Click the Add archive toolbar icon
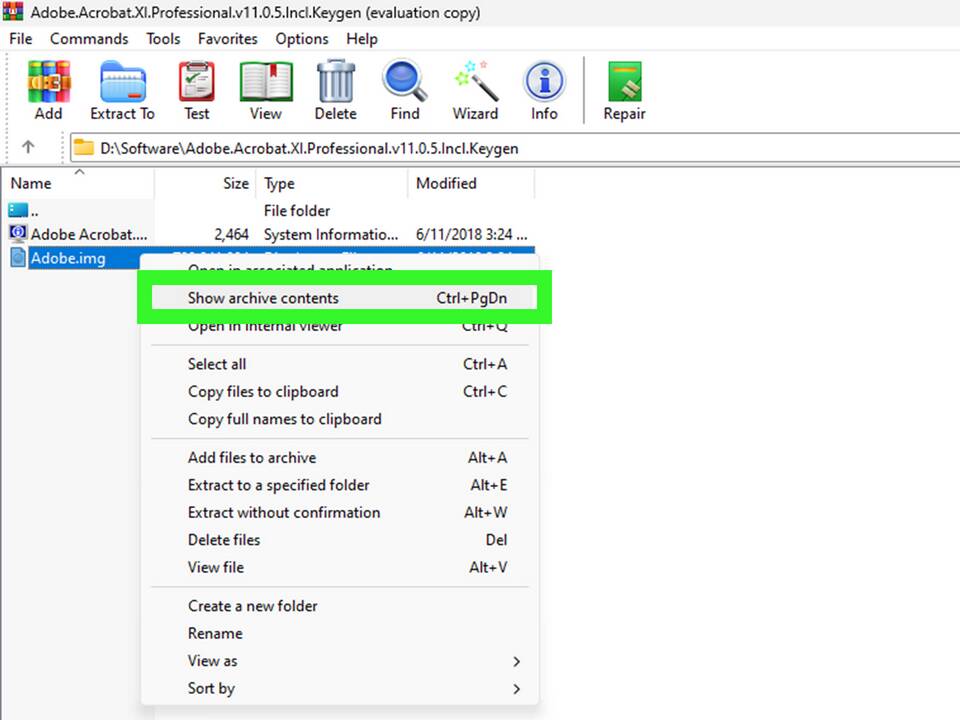The height and width of the screenshot is (720, 960). click(x=48, y=90)
